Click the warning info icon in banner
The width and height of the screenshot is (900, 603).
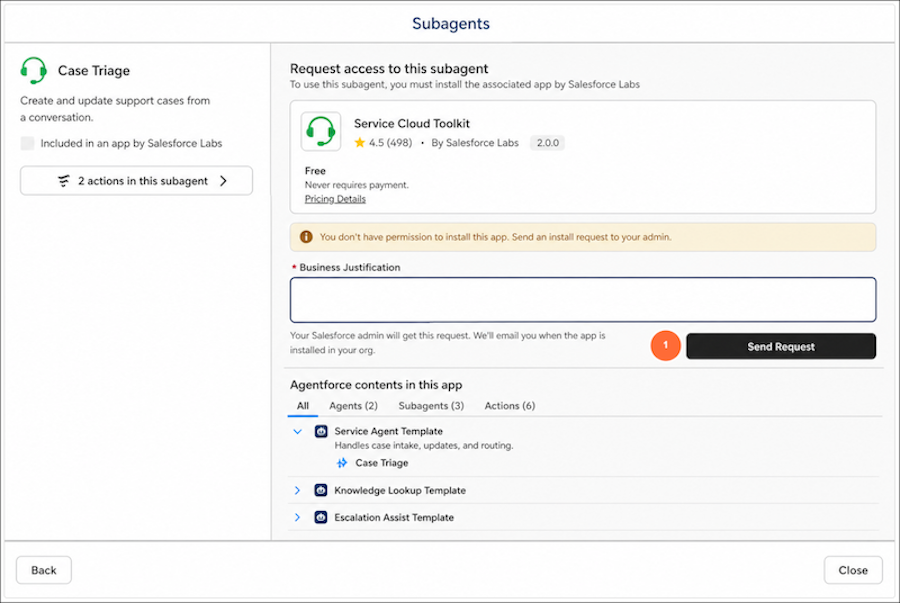point(306,237)
